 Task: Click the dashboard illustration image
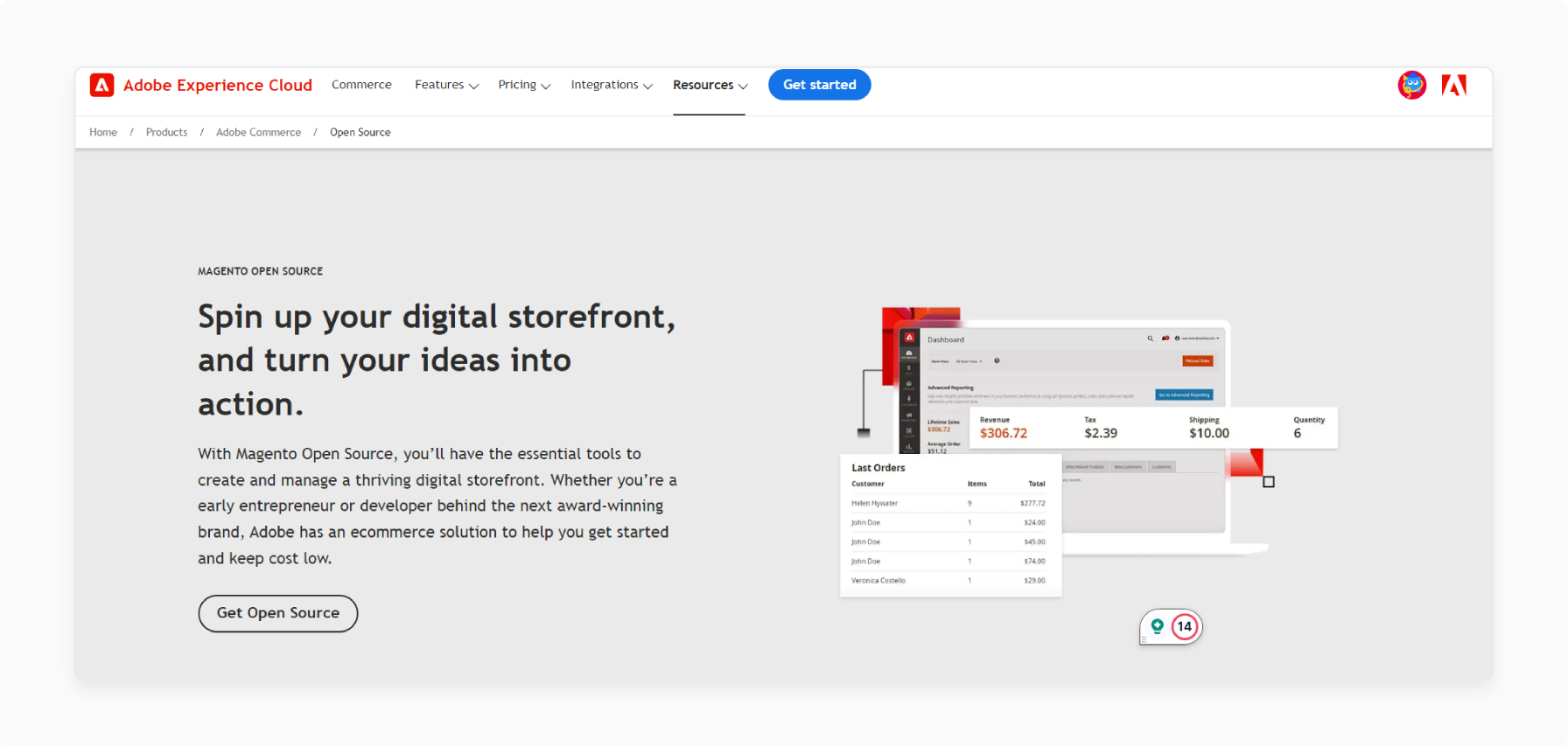1088,452
